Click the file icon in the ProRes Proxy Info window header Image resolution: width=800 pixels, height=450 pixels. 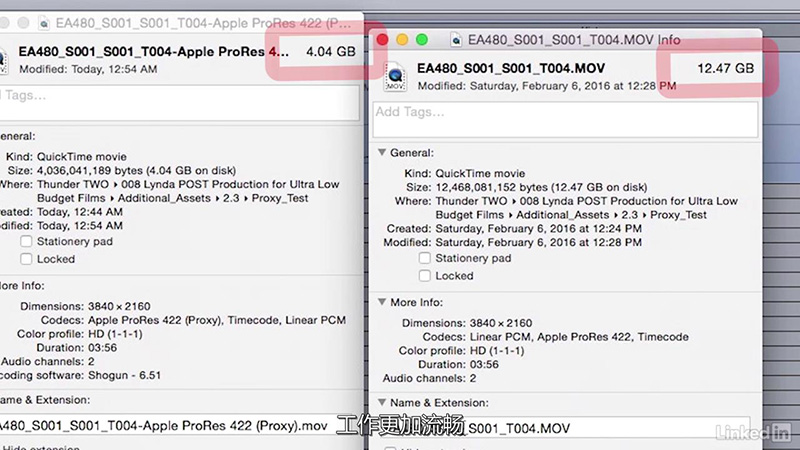point(3,61)
